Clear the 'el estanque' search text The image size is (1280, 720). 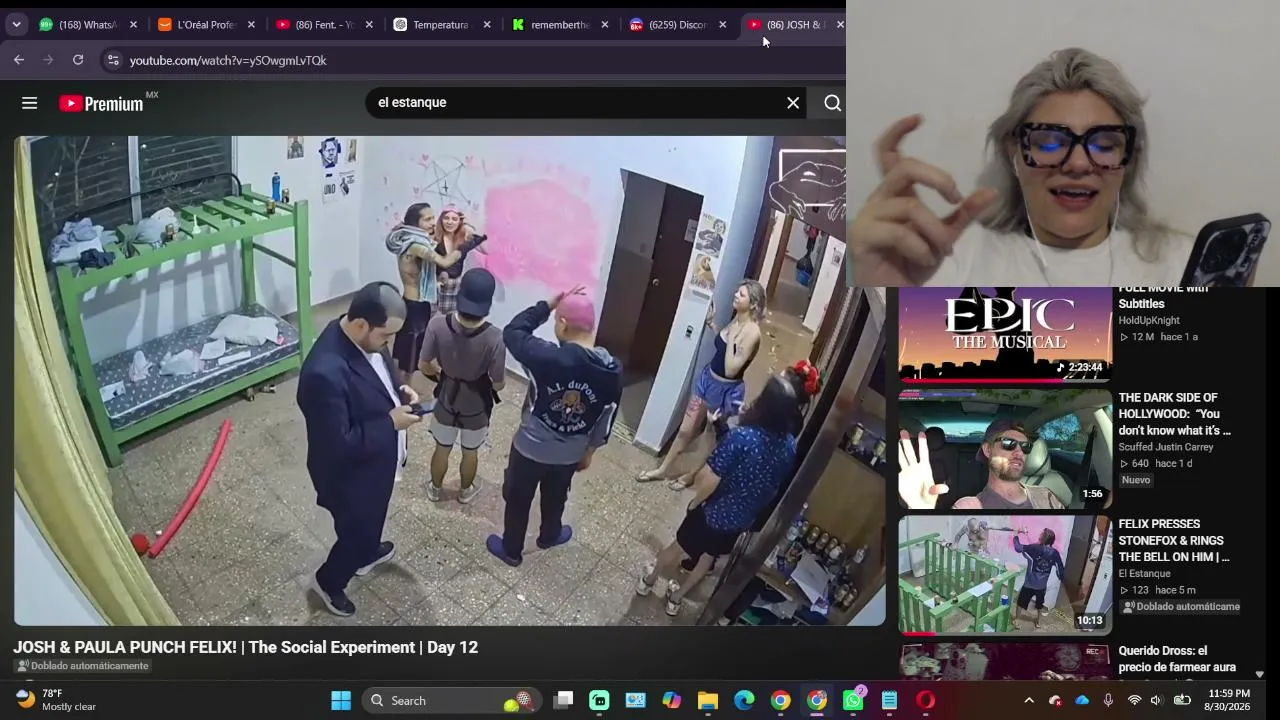coord(793,103)
